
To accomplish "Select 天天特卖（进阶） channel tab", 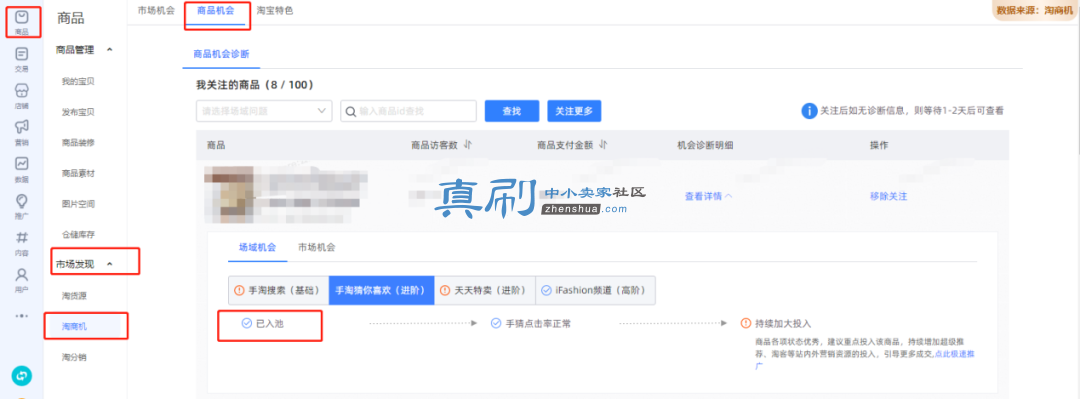I will (x=485, y=290).
